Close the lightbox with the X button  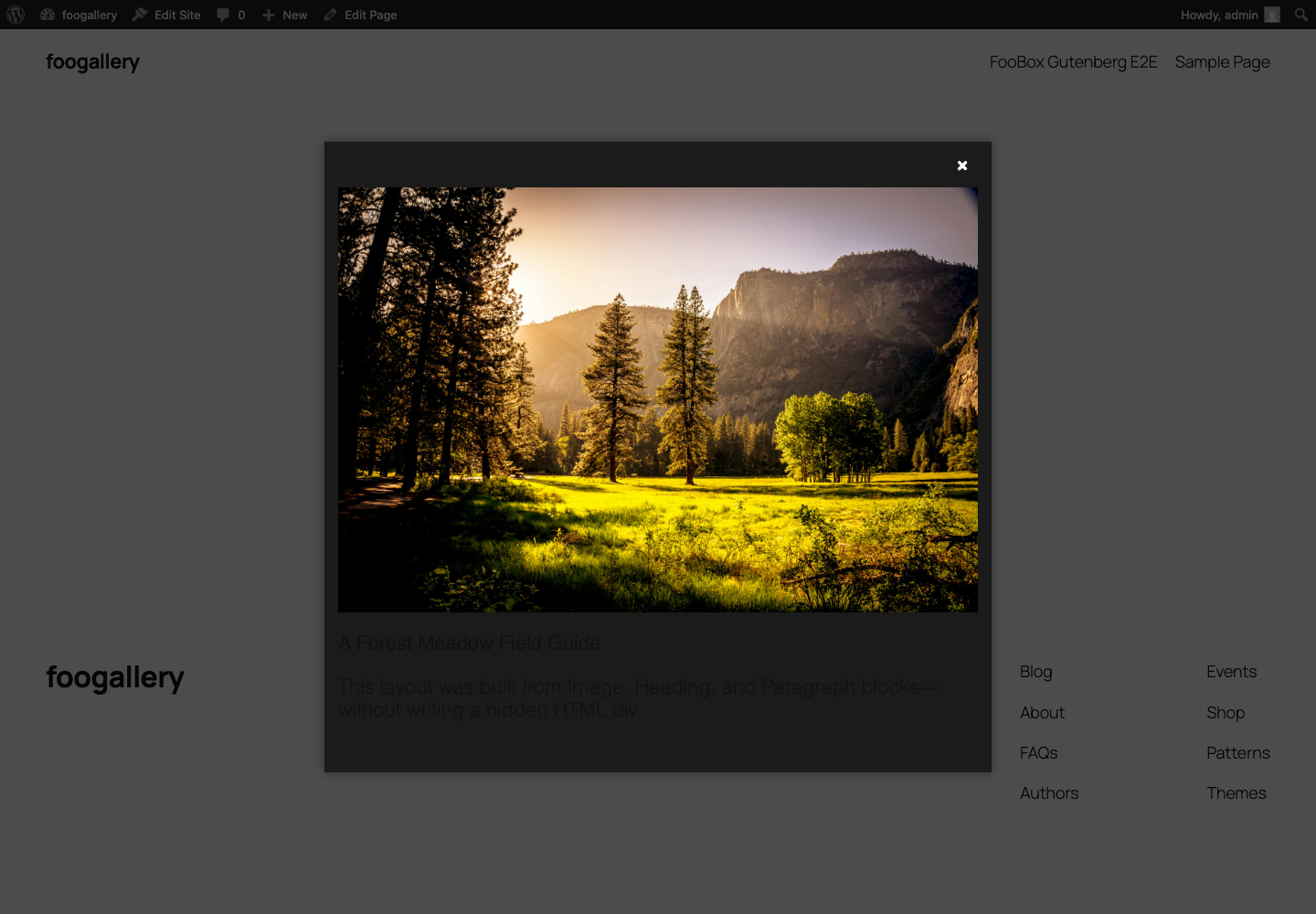(x=962, y=165)
